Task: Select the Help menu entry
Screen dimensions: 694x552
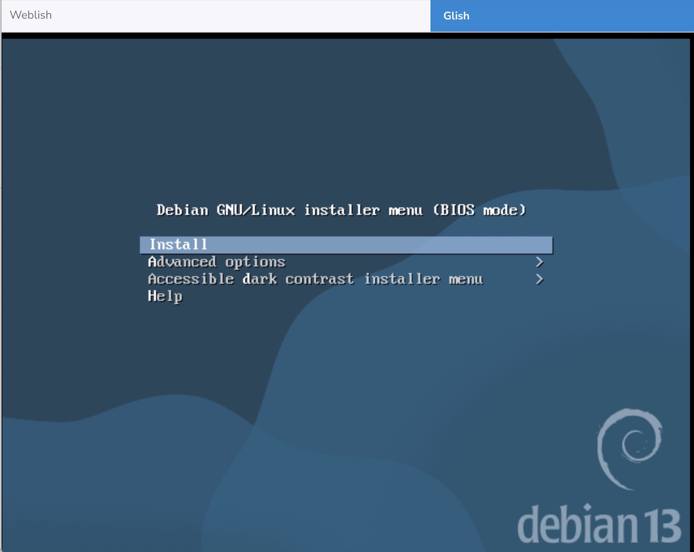Action: click(346, 297)
